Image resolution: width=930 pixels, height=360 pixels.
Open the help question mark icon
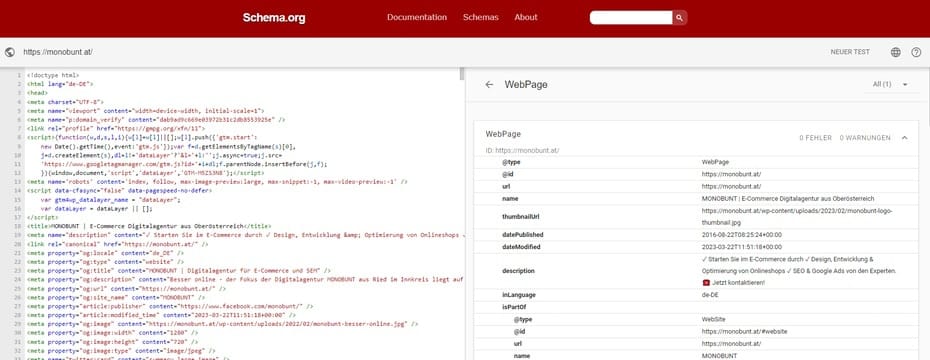(916, 52)
